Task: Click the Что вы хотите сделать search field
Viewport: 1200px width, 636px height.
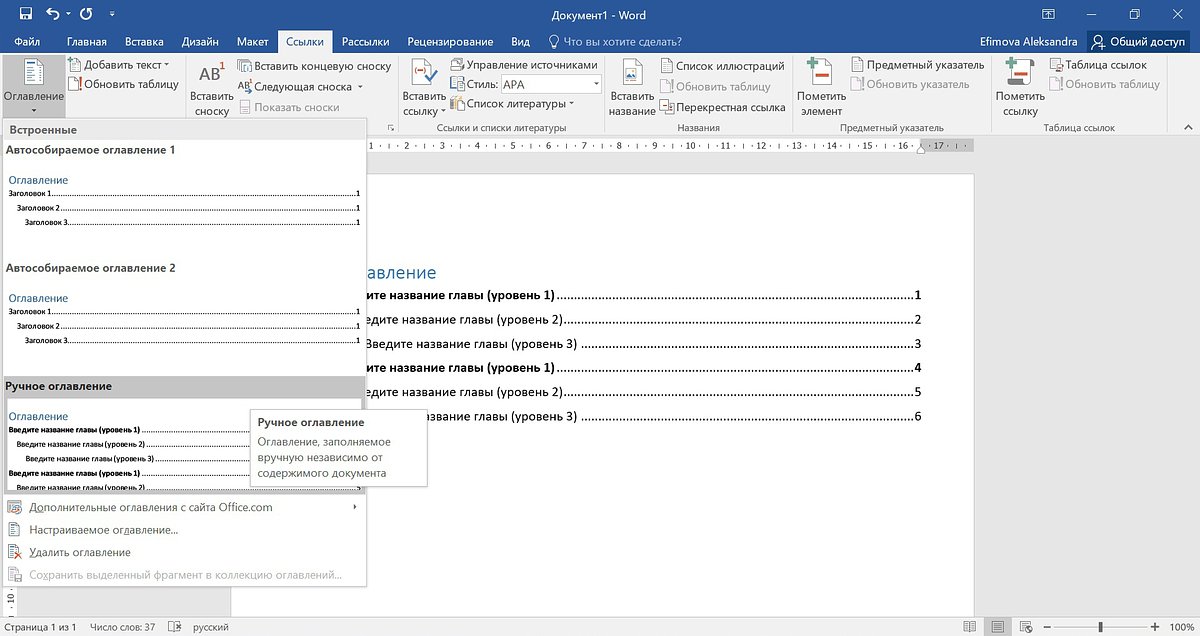Action: (622, 42)
